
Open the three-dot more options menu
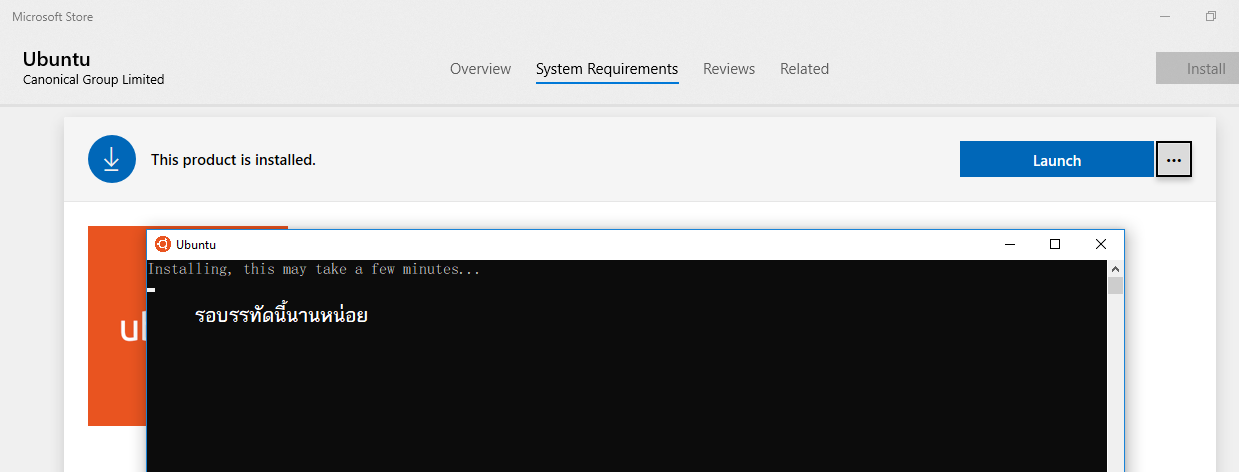coord(1174,160)
